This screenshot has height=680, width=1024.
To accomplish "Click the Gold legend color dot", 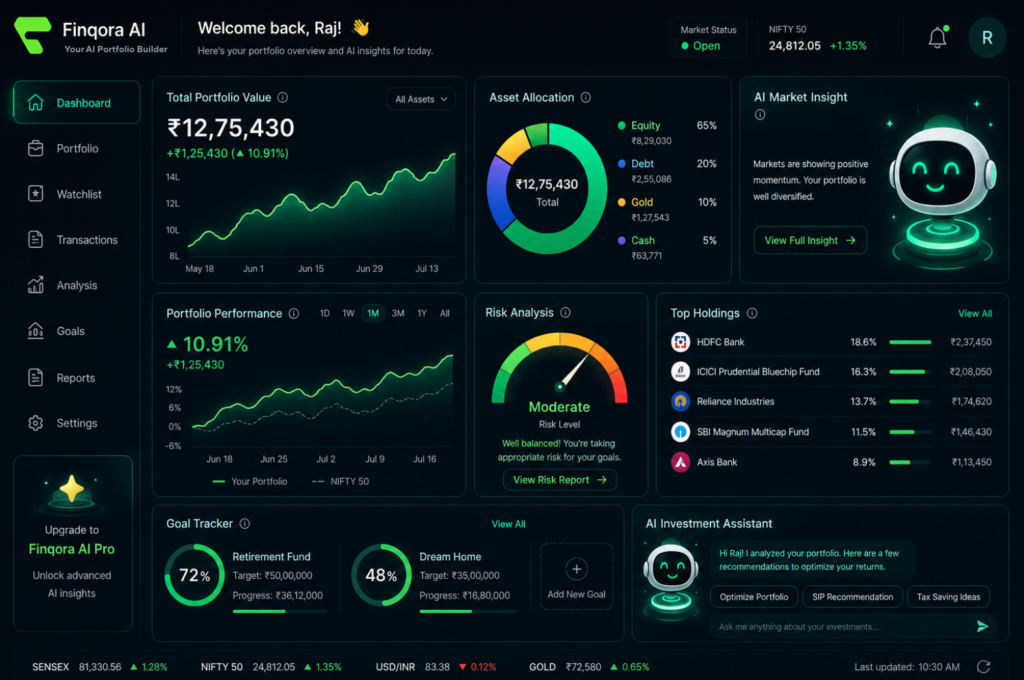I will coord(622,202).
